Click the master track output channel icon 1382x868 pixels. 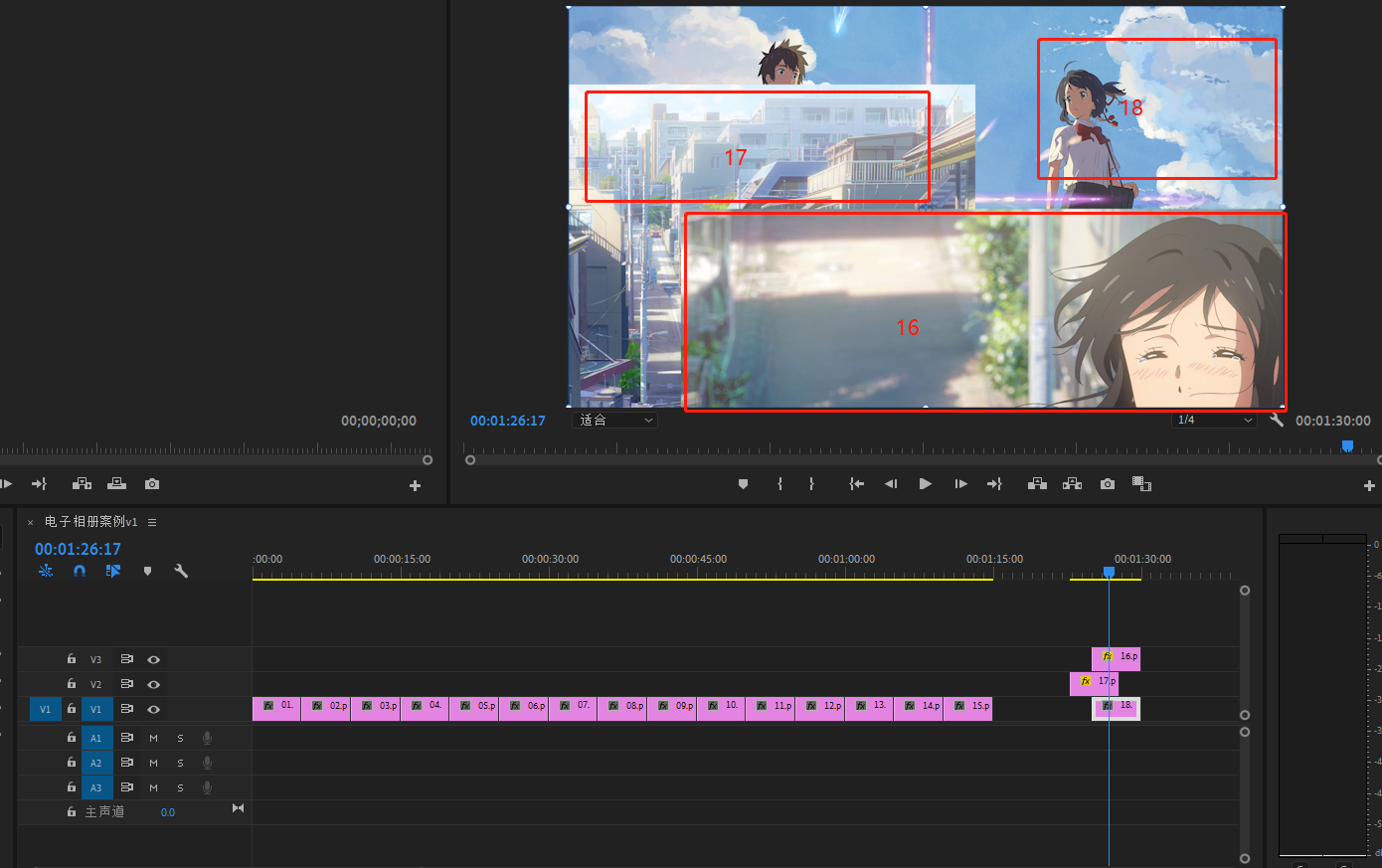238,808
